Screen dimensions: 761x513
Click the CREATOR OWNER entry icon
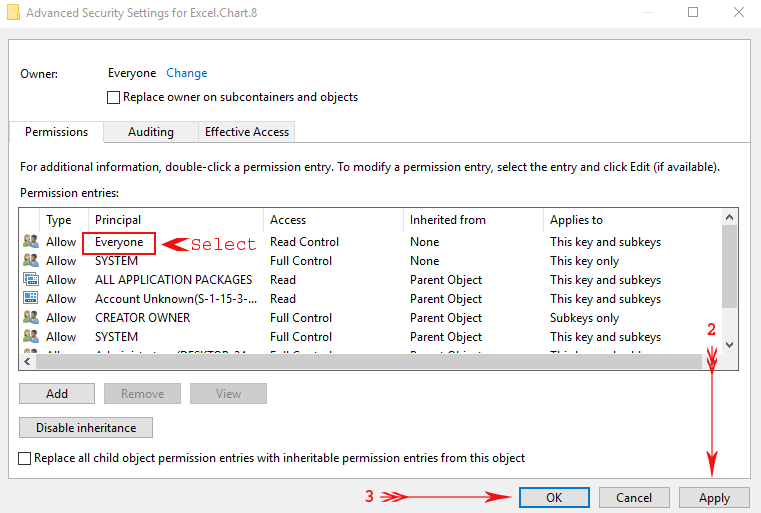[30, 318]
